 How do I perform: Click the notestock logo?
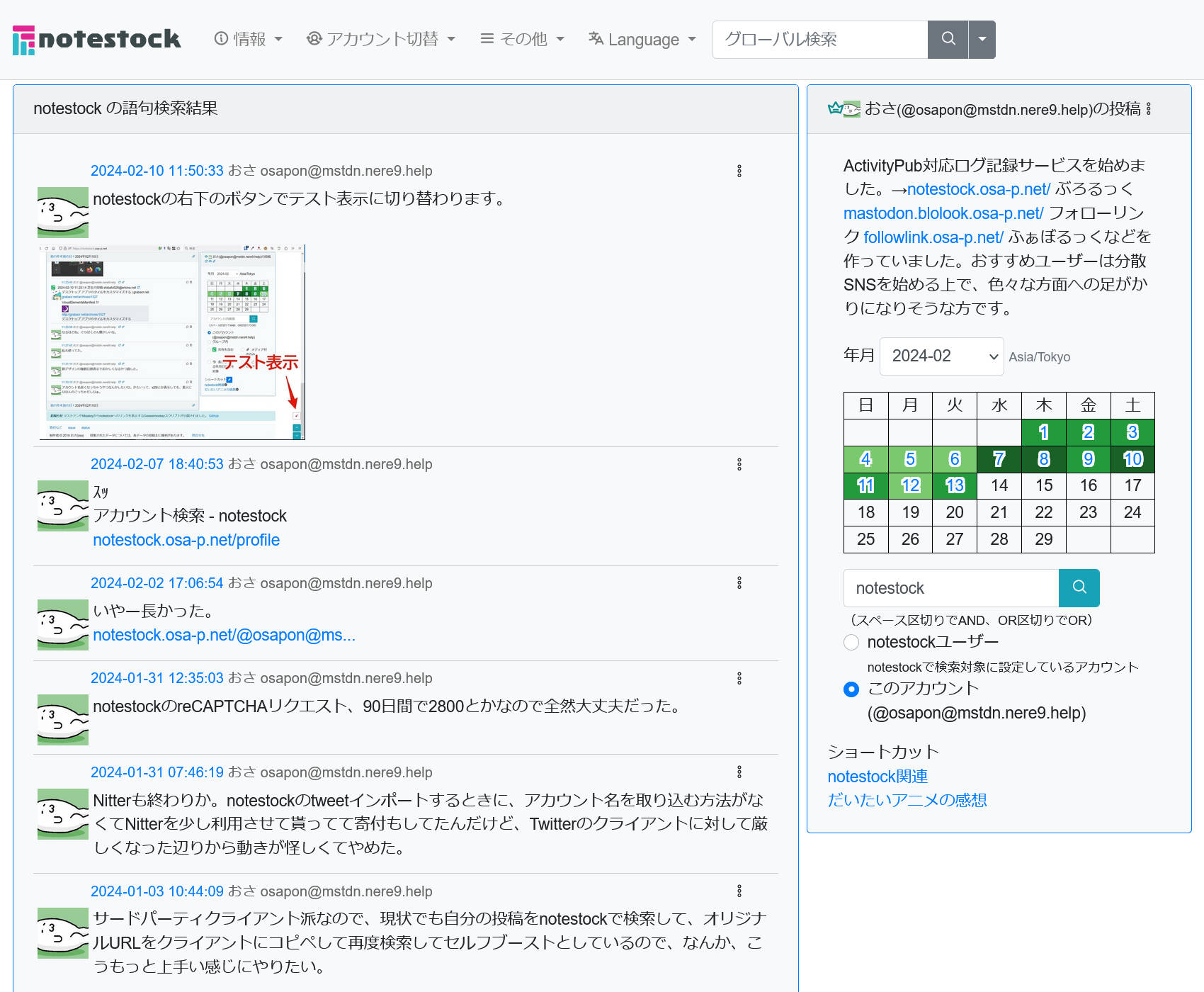click(96, 40)
